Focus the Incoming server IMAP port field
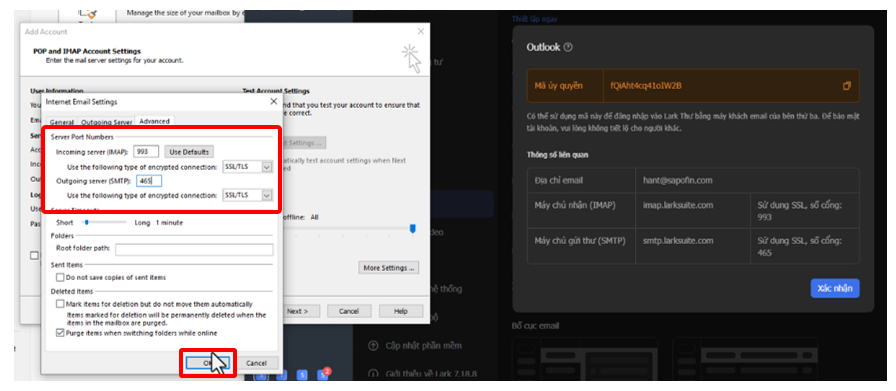This screenshot has width=896, height=391. [x=146, y=152]
